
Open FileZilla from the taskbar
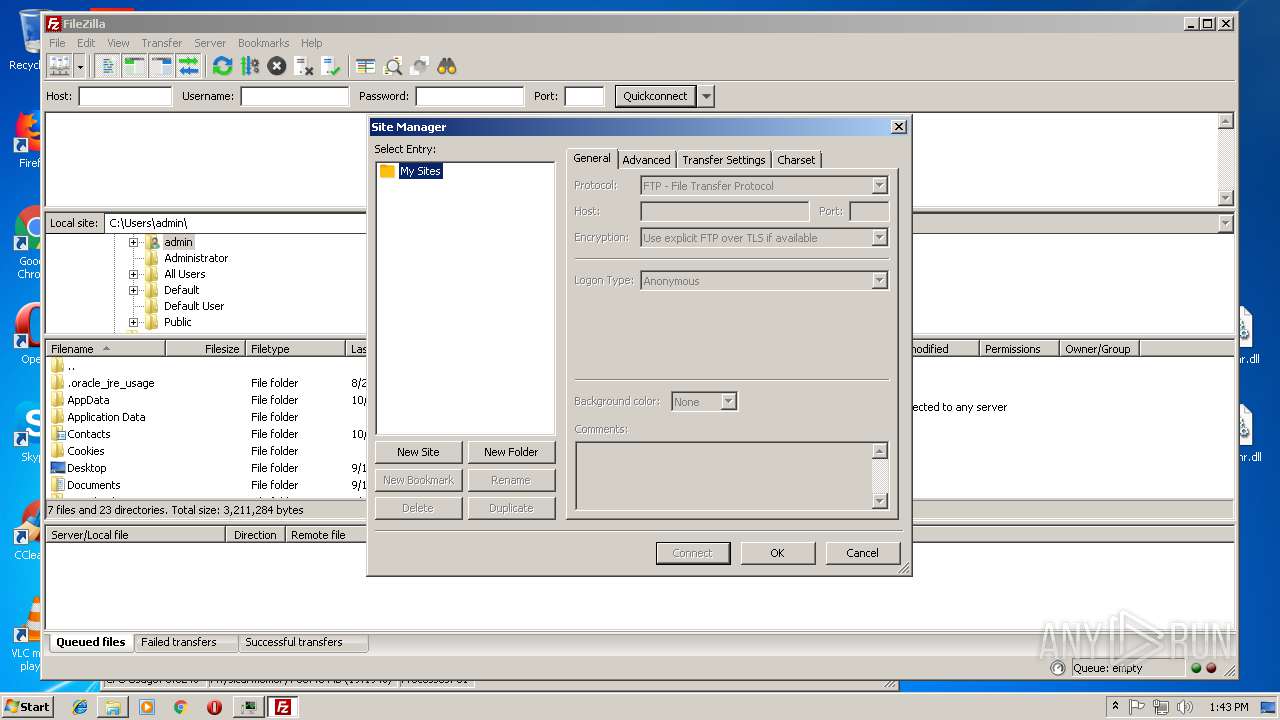click(x=283, y=707)
